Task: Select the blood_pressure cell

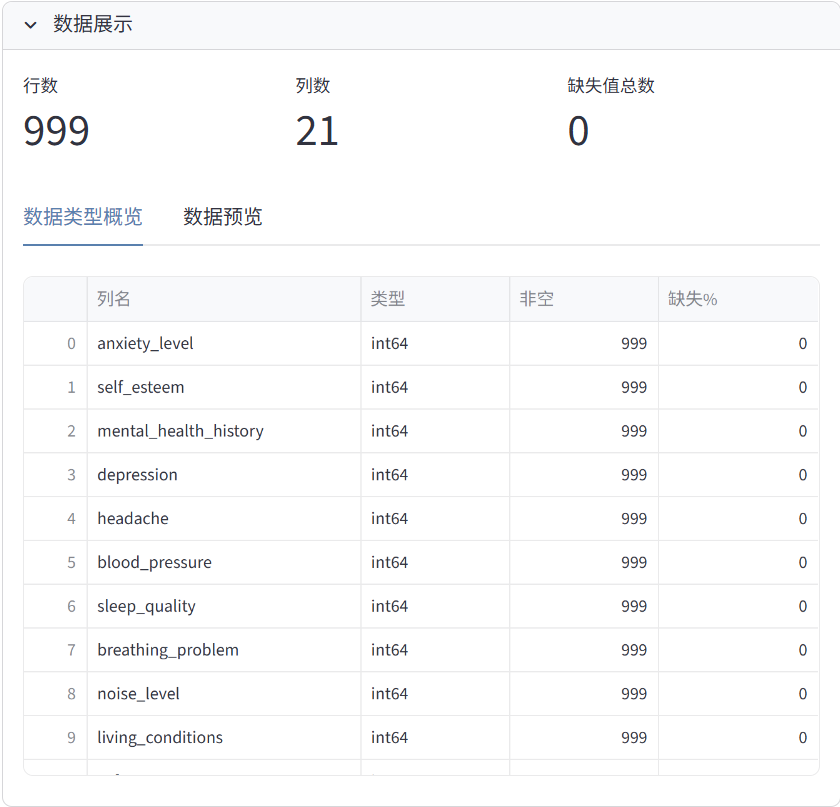Action: pyautogui.click(x=154, y=563)
